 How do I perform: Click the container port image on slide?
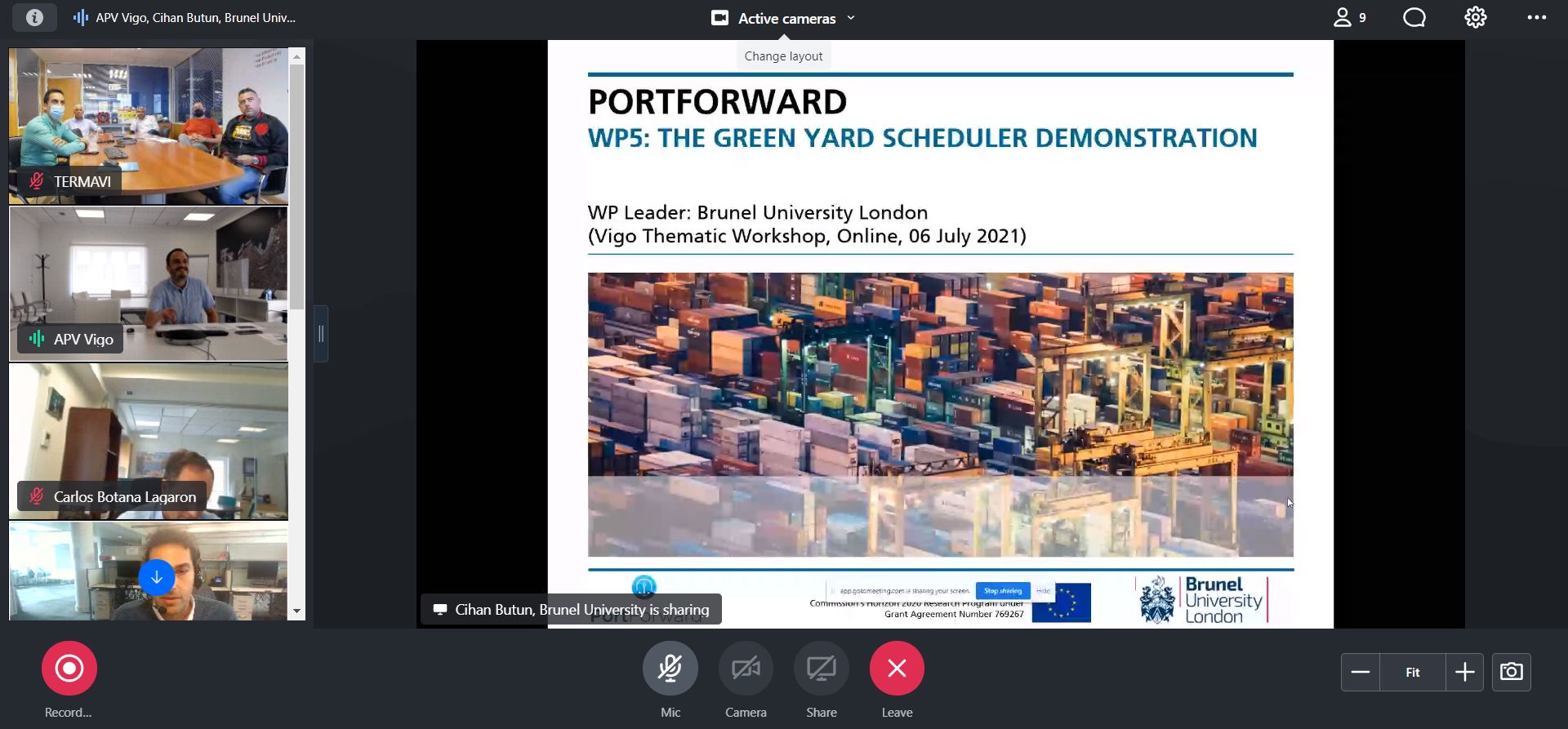(940, 415)
